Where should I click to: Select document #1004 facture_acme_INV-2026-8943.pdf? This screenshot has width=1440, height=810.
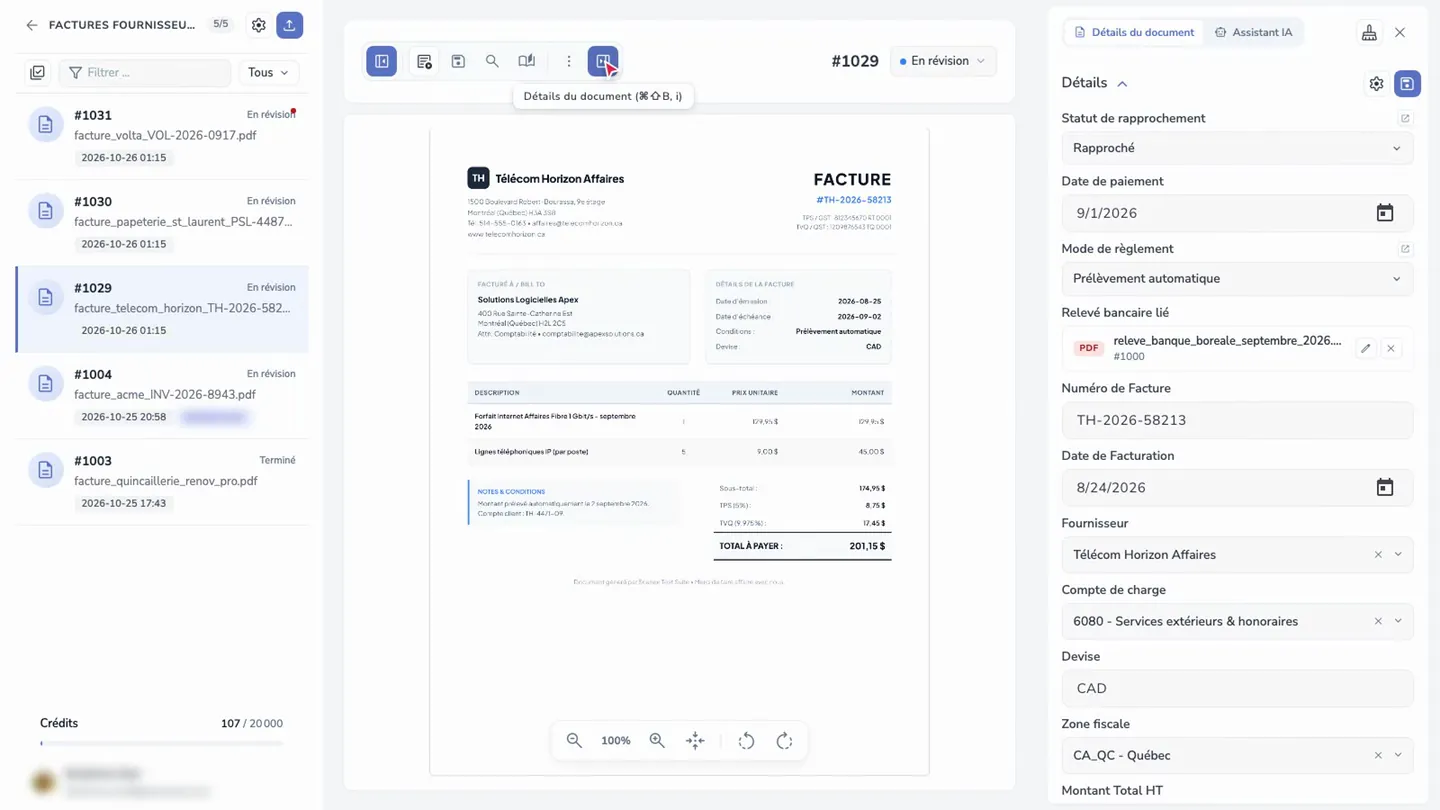coord(162,396)
